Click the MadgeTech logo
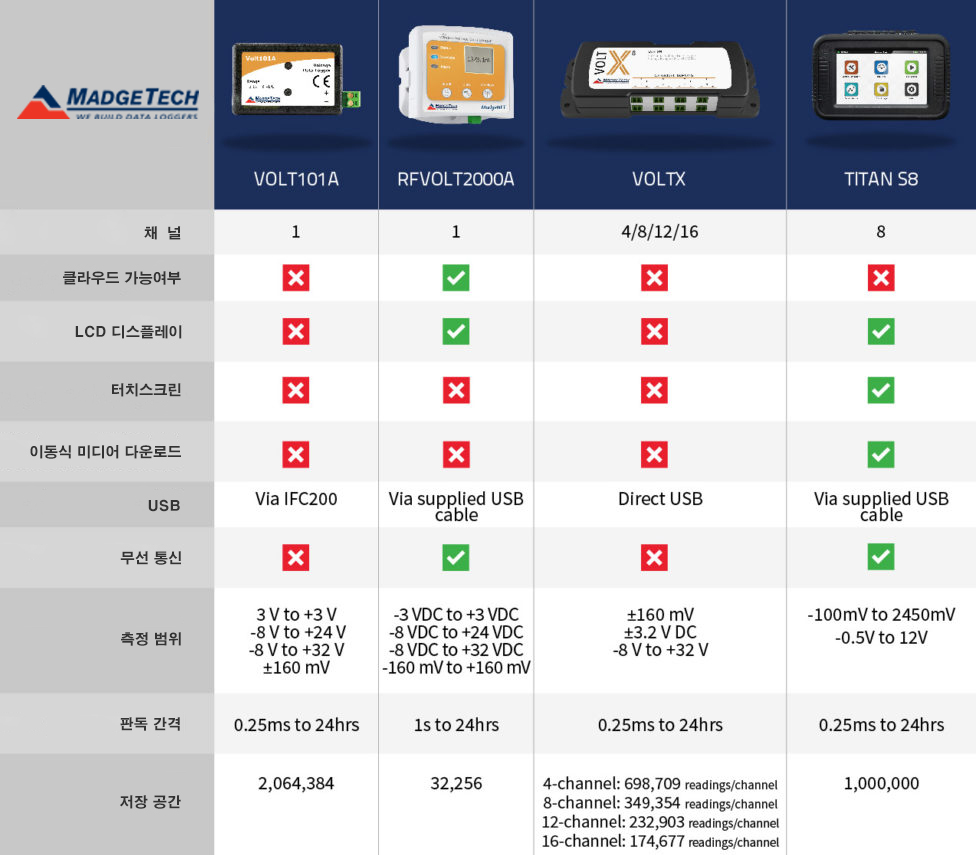Viewport: 976px width, 855px height. [x=108, y=102]
